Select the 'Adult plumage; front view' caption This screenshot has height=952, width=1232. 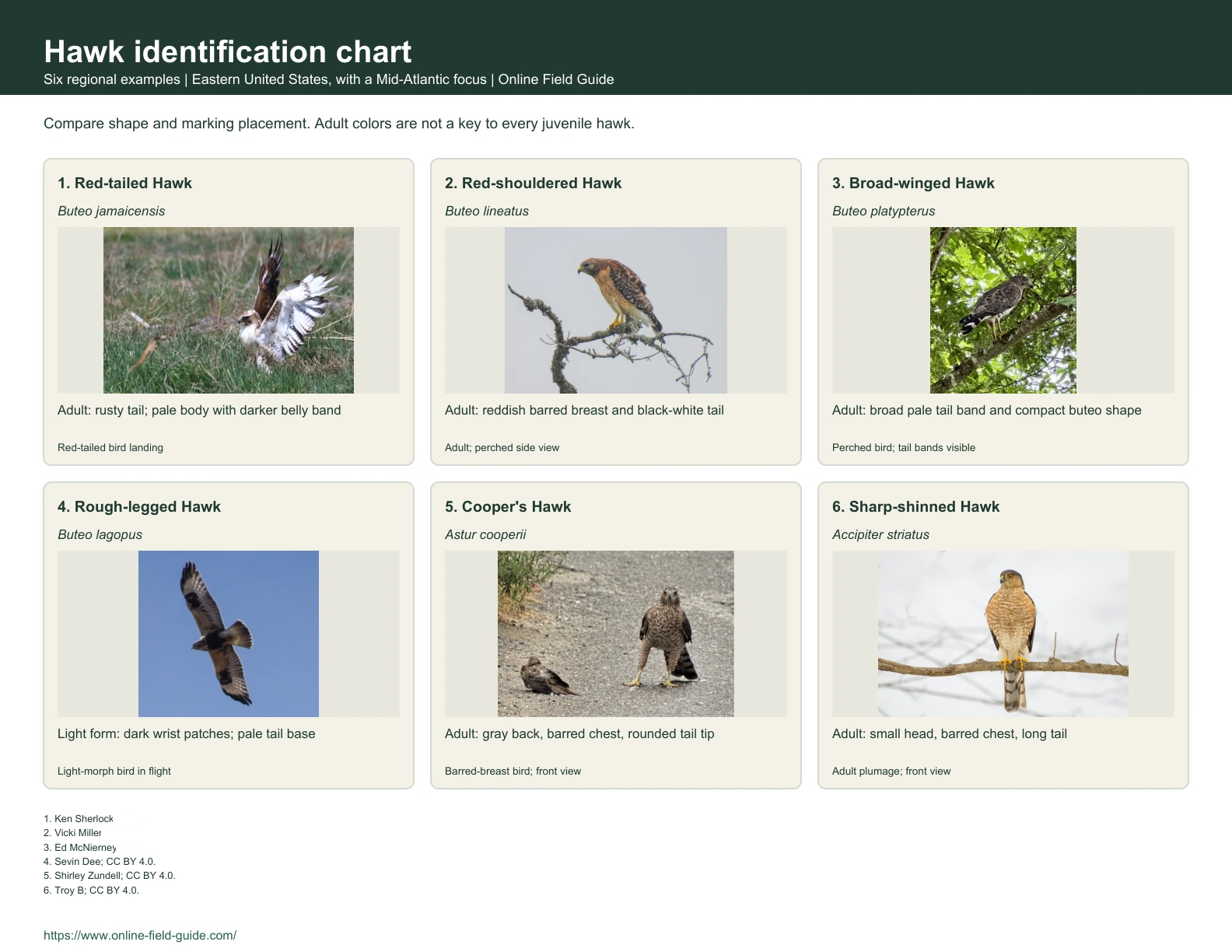(891, 771)
